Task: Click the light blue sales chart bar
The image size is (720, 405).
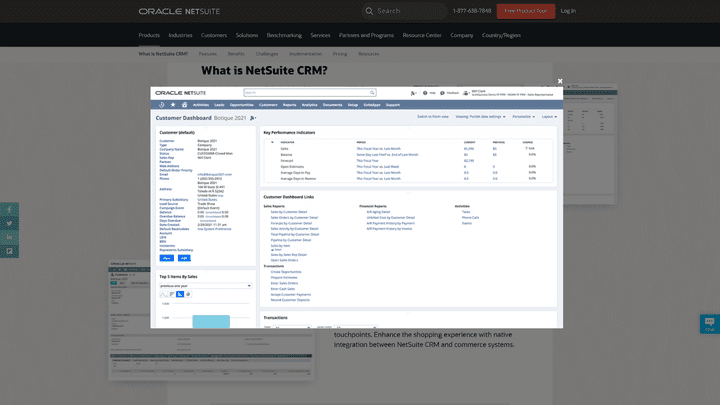Action: (211, 321)
